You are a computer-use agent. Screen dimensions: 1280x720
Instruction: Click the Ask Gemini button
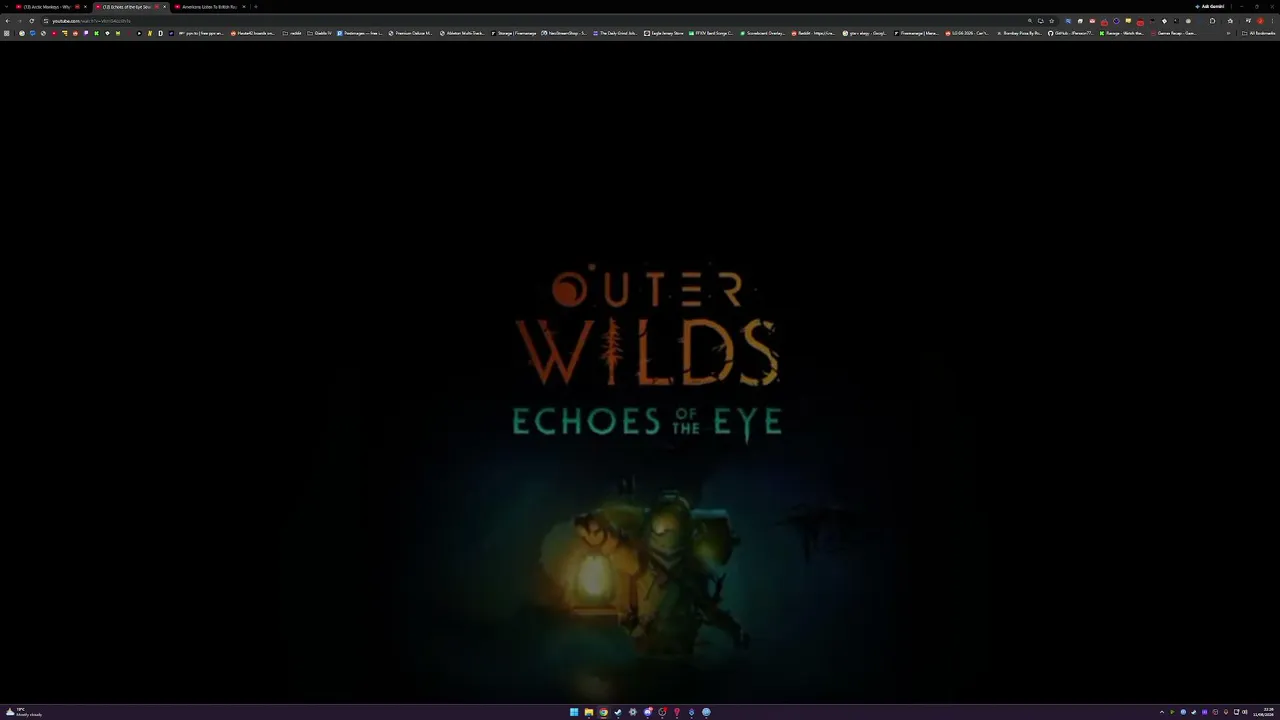tap(1210, 7)
